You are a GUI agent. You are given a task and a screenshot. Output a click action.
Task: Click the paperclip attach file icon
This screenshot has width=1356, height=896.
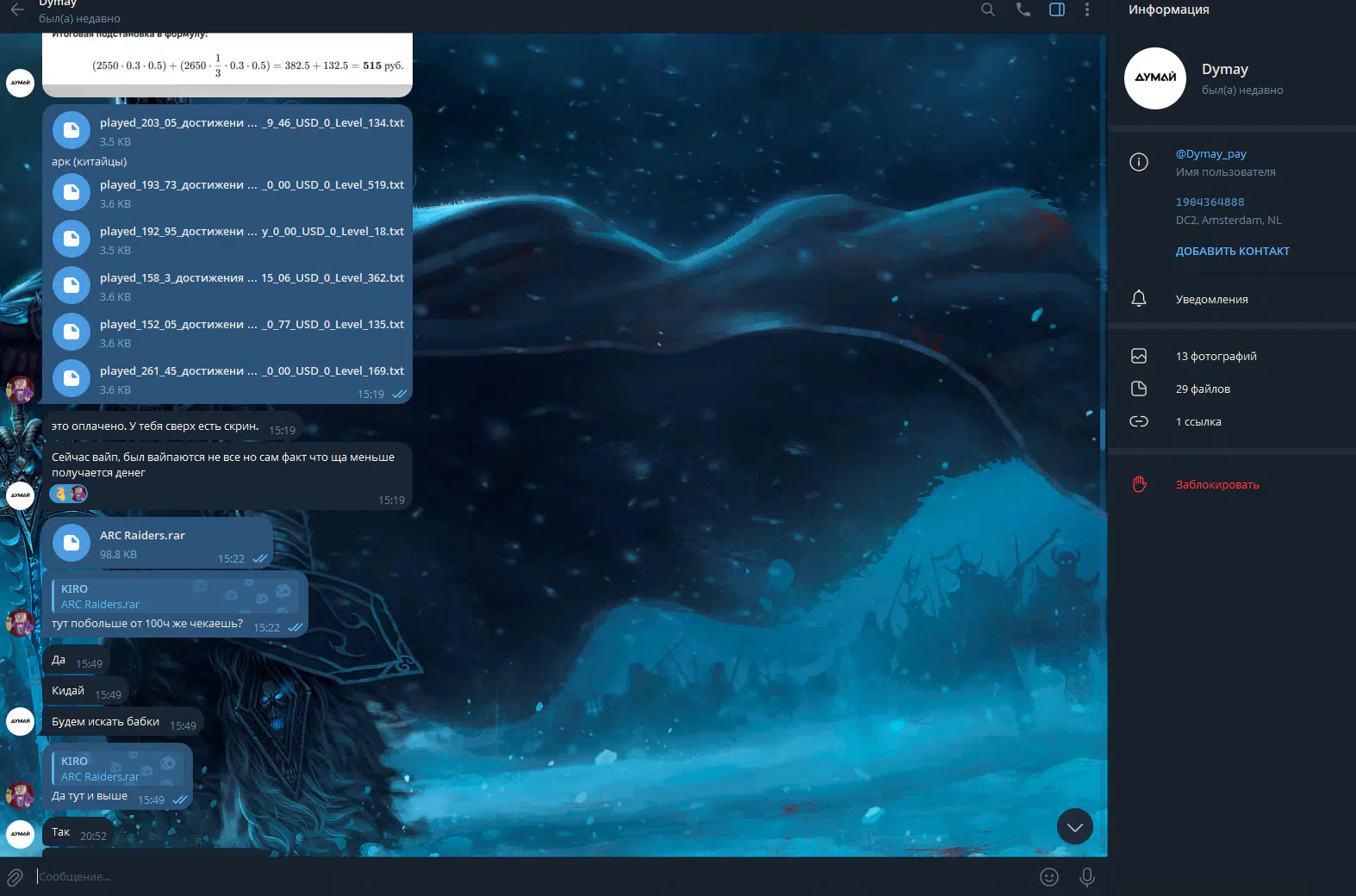point(16,877)
